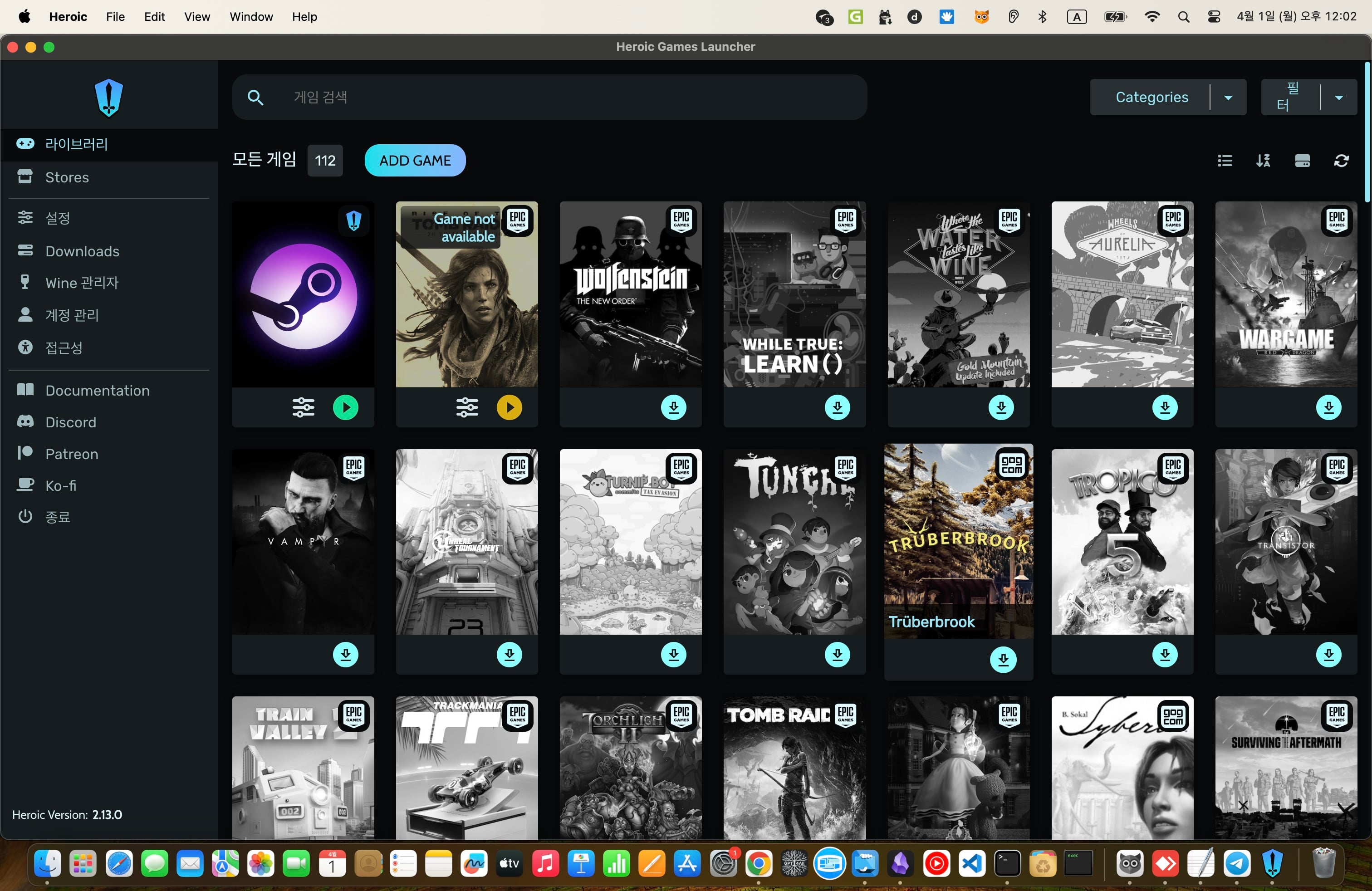Open the Window menu
The height and width of the screenshot is (891, 1372).
pyautogui.click(x=251, y=17)
